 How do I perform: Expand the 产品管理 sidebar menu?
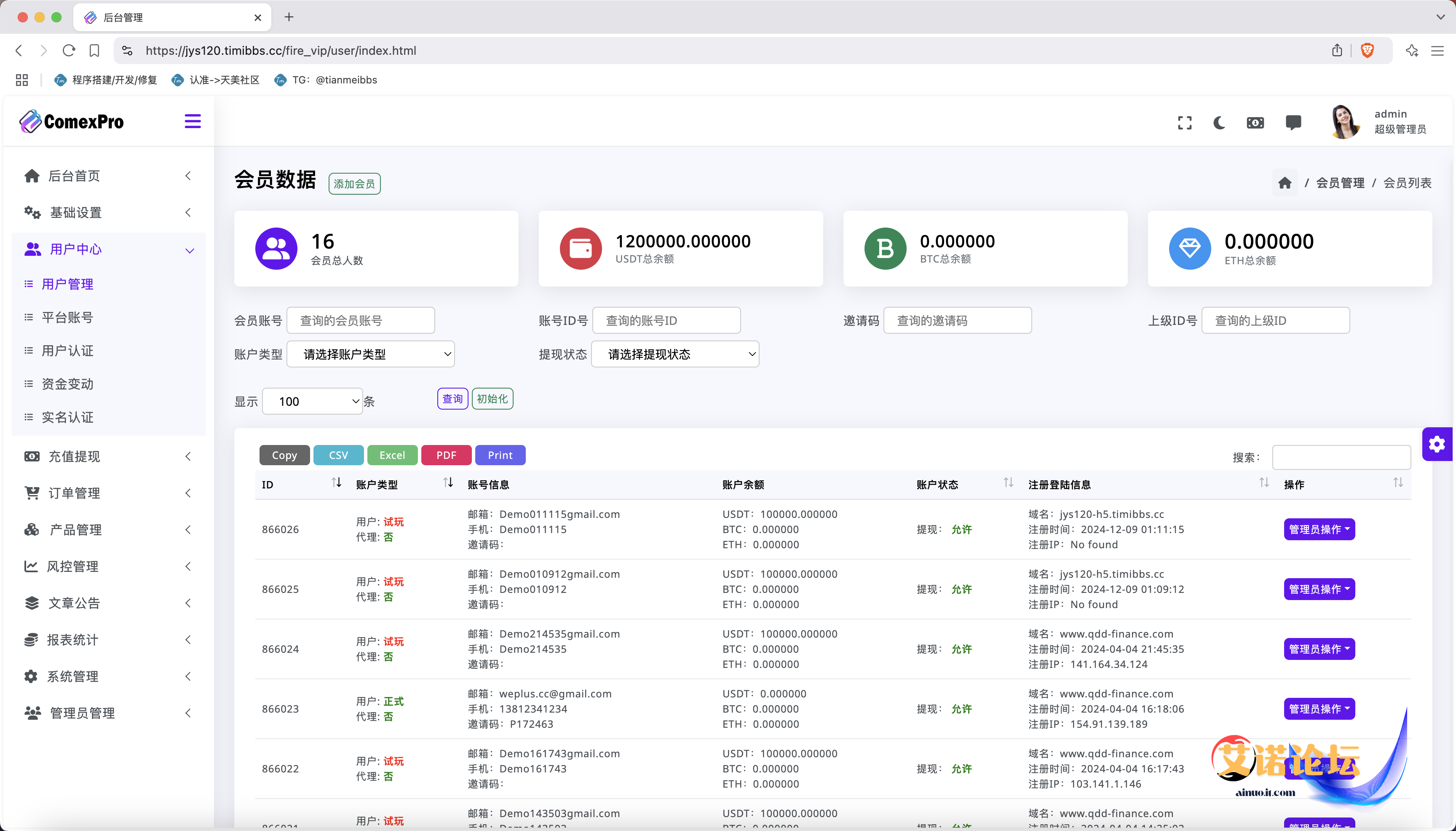108,530
